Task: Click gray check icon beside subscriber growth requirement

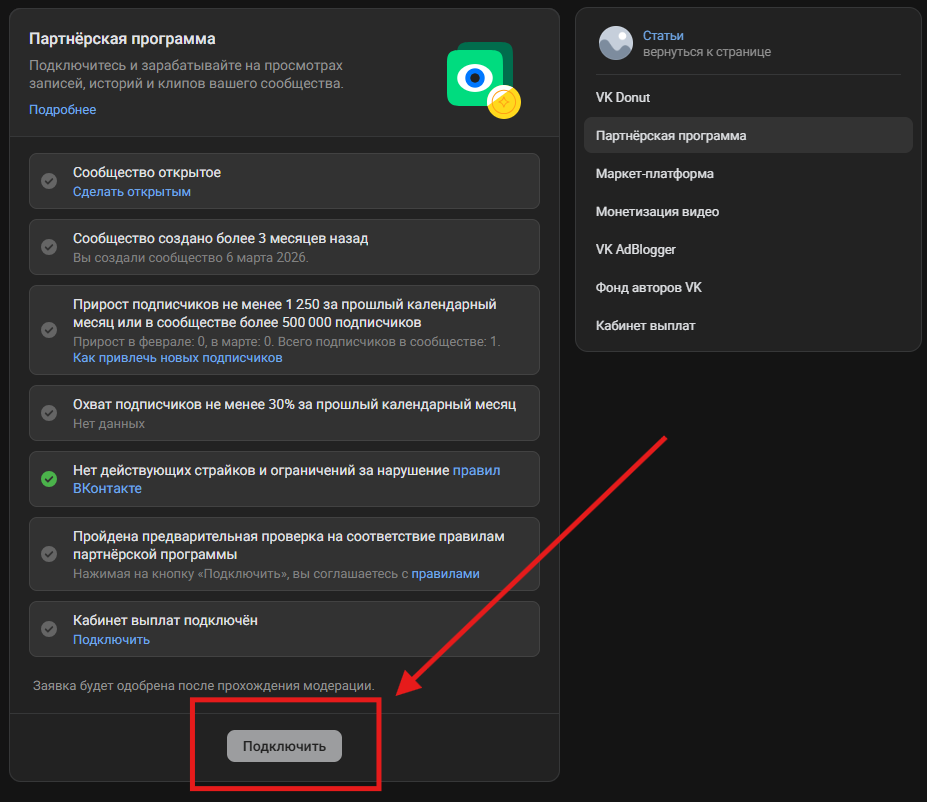Action: coord(48,330)
